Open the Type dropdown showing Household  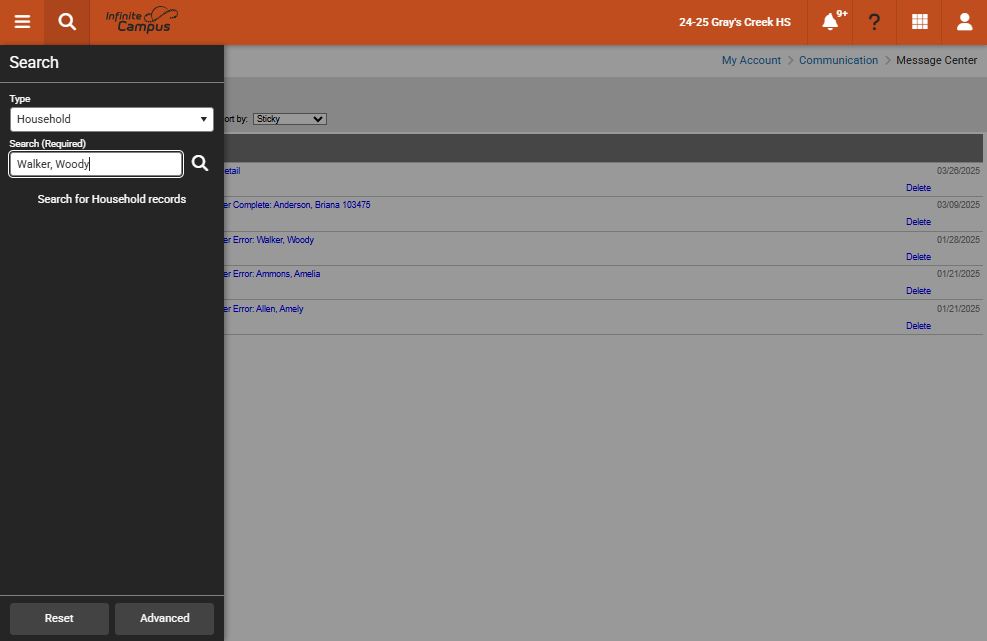pyautogui.click(x=111, y=119)
